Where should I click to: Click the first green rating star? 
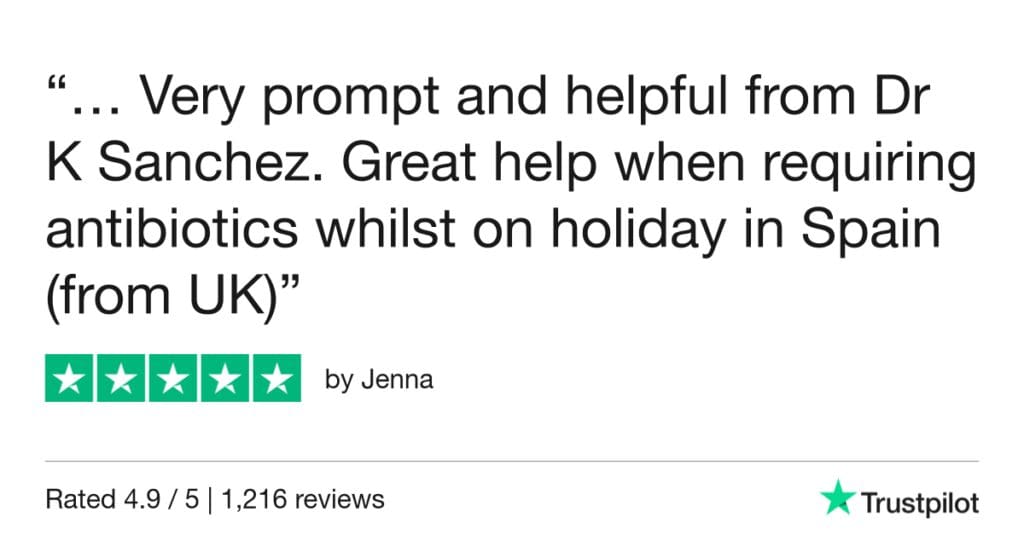click(70, 378)
